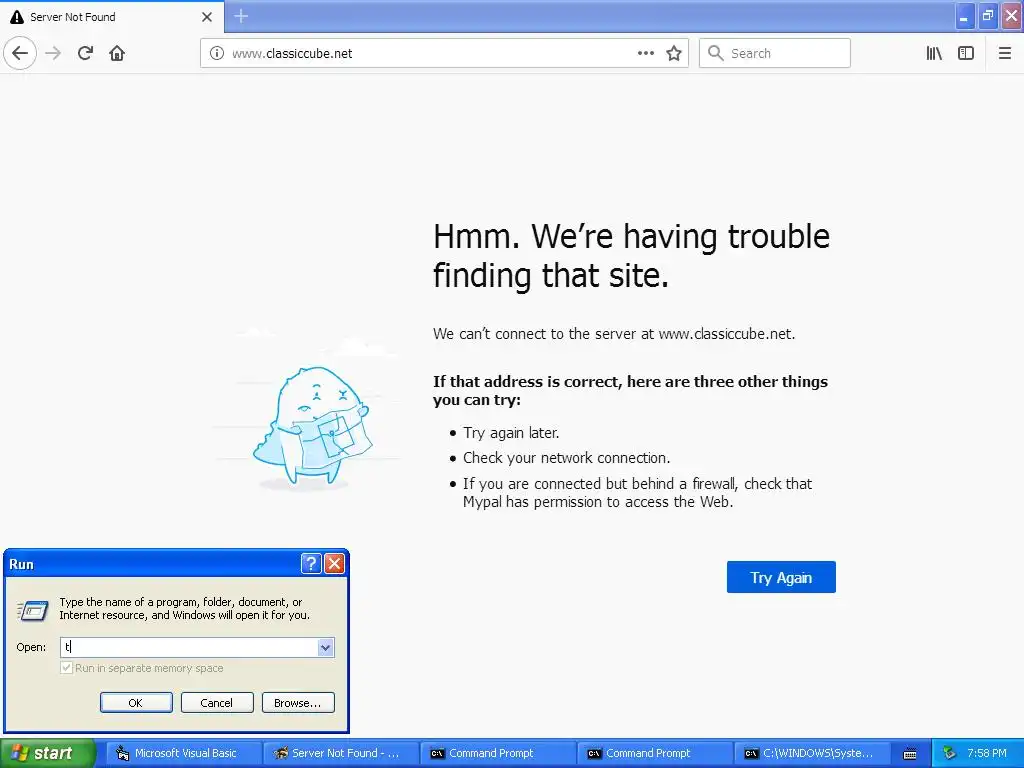This screenshot has width=1024, height=768.
Task: Click the search magnifier icon
Action: point(715,53)
